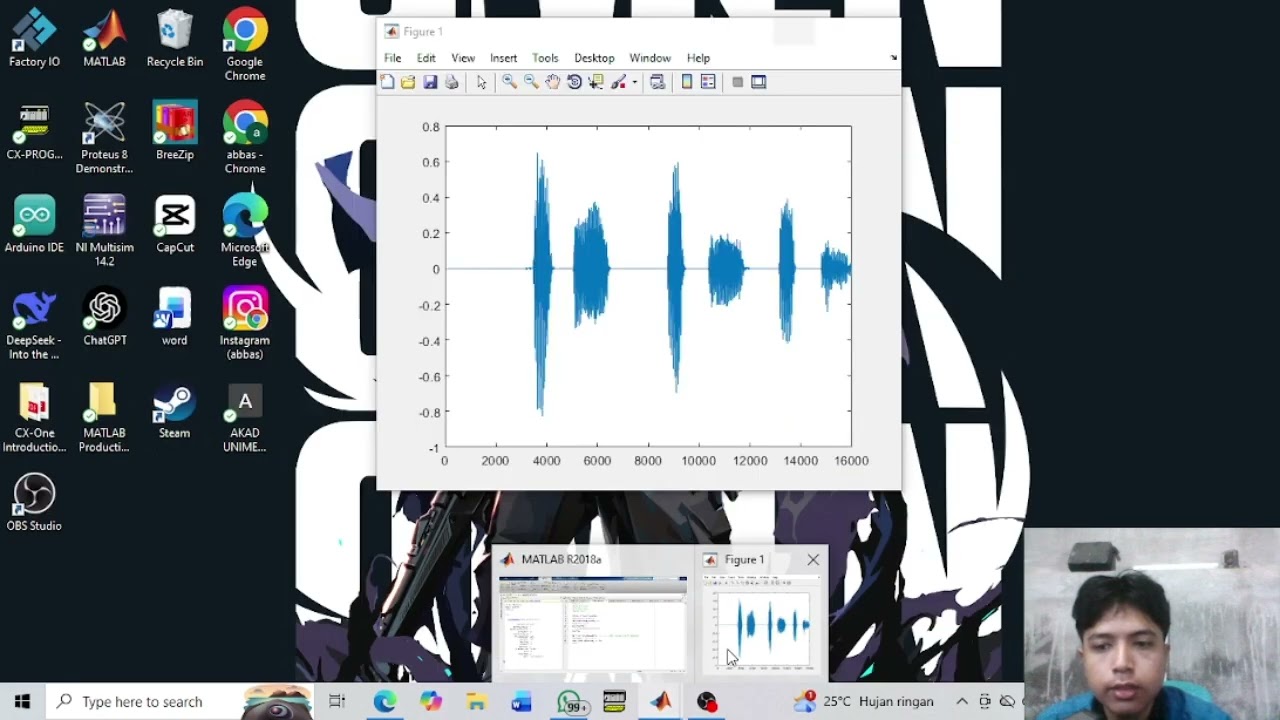Choose the Rotate 3D tool
The image size is (1280, 720).
tap(575, 82)
